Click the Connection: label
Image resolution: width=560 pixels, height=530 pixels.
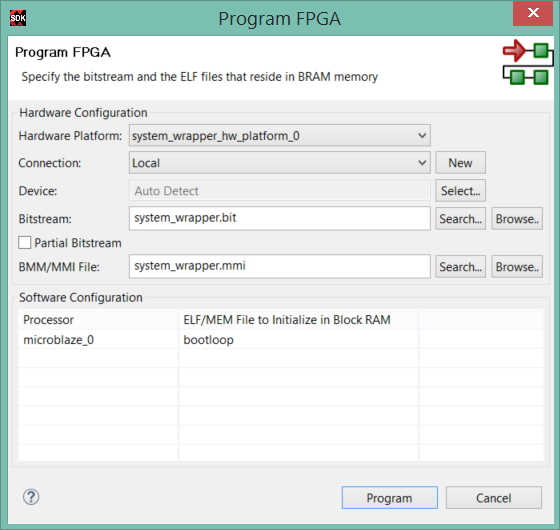point(50,163)
